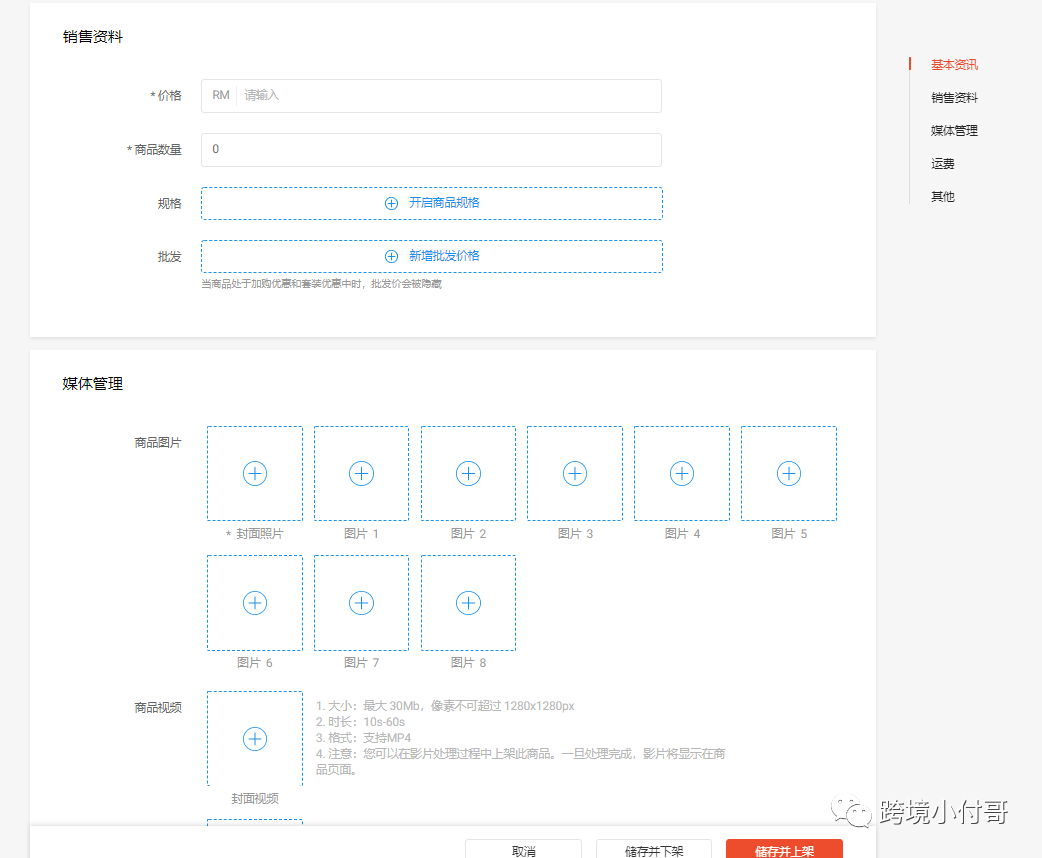Jump to 销售资料 in side navigation
The image size is (1042, 858).
(954, 98)
